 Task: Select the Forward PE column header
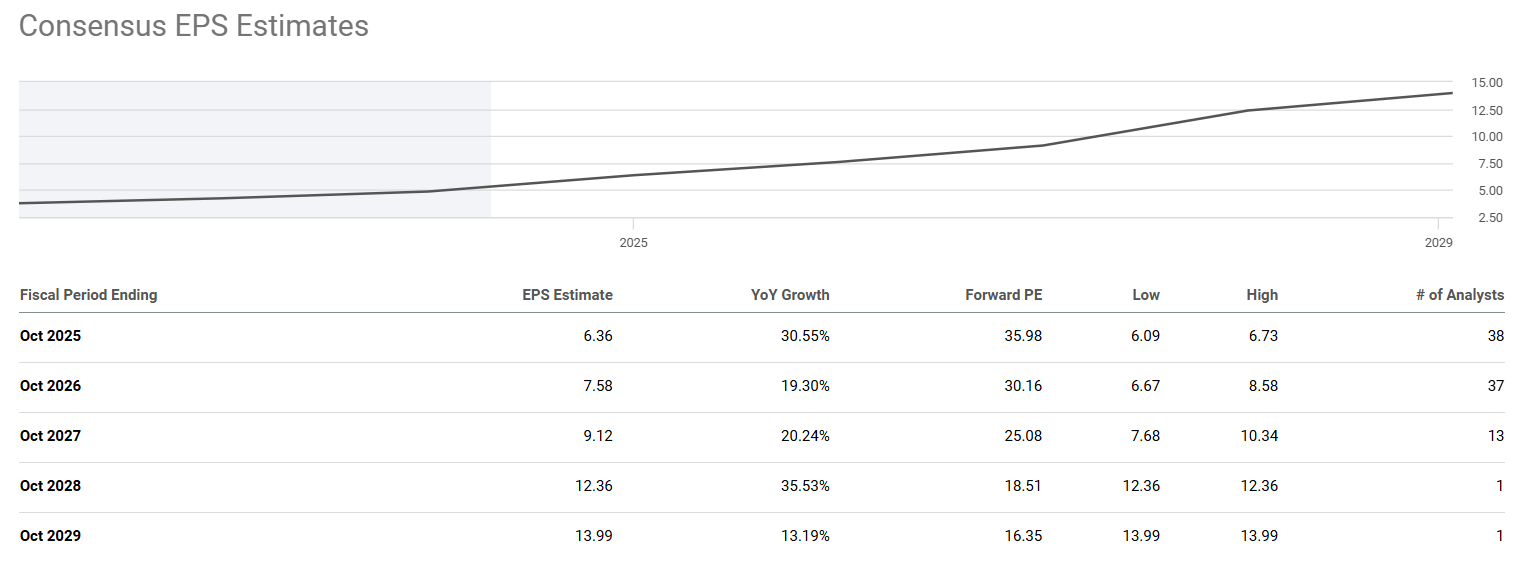tap(1003, 295)
